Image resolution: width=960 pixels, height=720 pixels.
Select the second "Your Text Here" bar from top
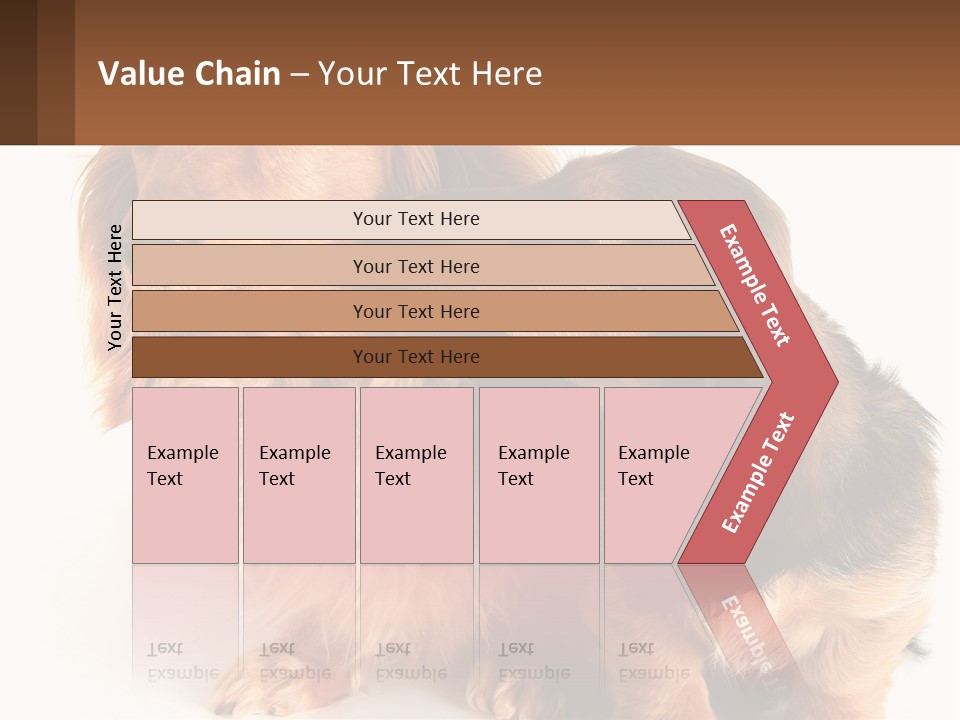[415, 266]
